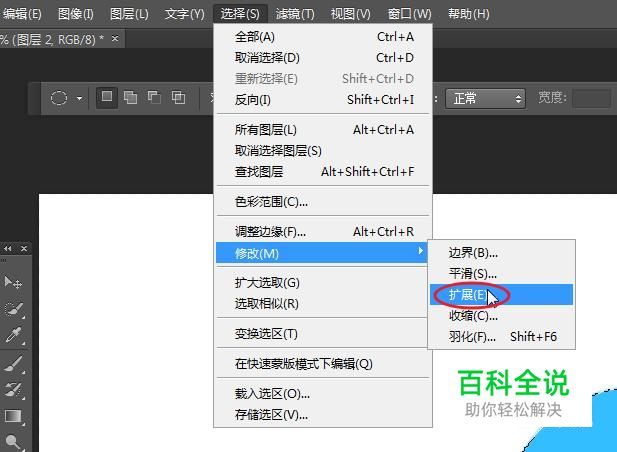Open the 窗口(W) menu
The height and width of the screenshot is (452, 617).
(409, 14)
